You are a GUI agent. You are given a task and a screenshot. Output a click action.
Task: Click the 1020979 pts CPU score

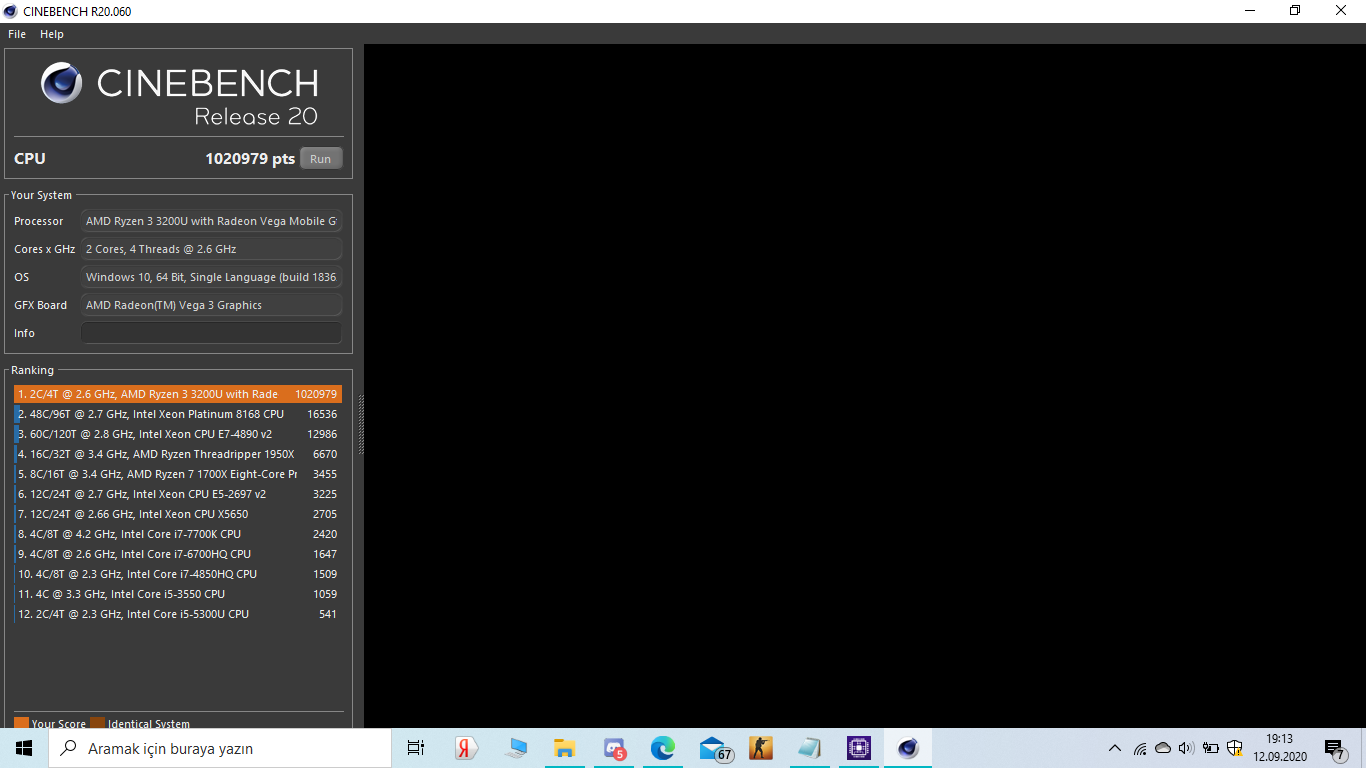250,159
